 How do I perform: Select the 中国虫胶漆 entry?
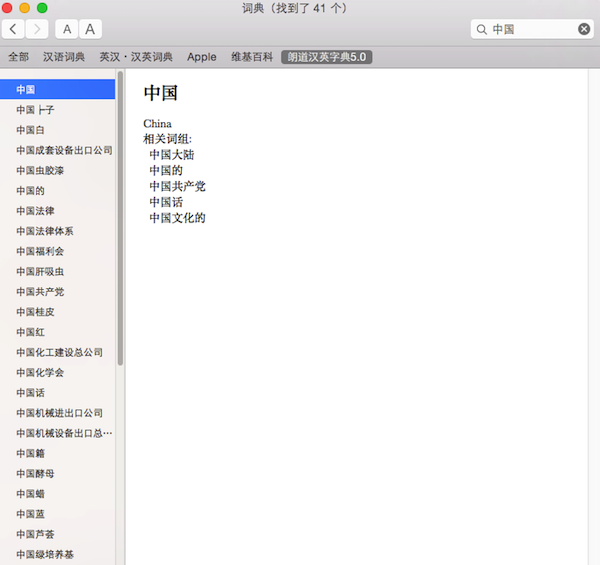click(57, 171)
